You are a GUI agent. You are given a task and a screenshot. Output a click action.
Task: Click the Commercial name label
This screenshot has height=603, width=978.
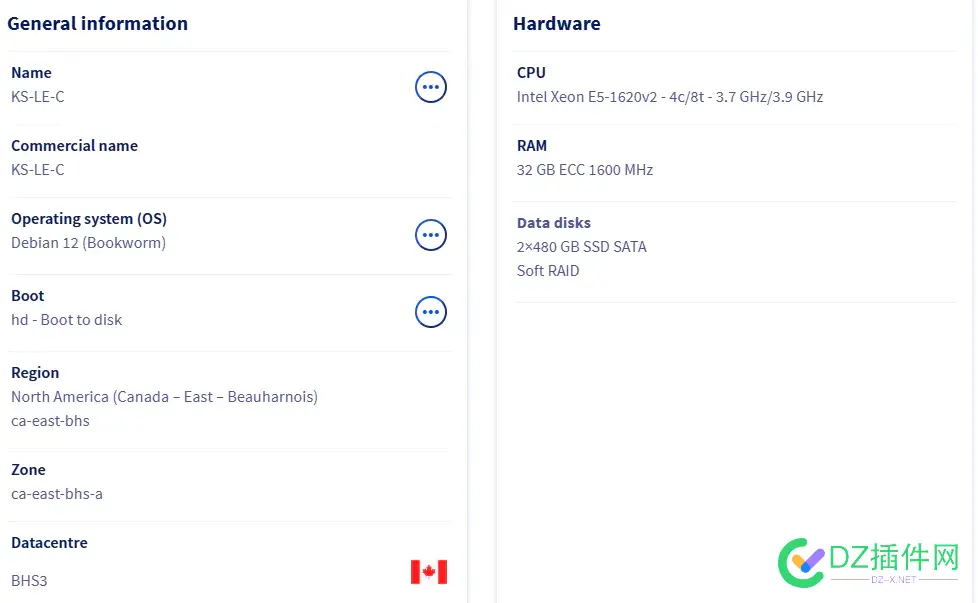(x=74, y=146)
